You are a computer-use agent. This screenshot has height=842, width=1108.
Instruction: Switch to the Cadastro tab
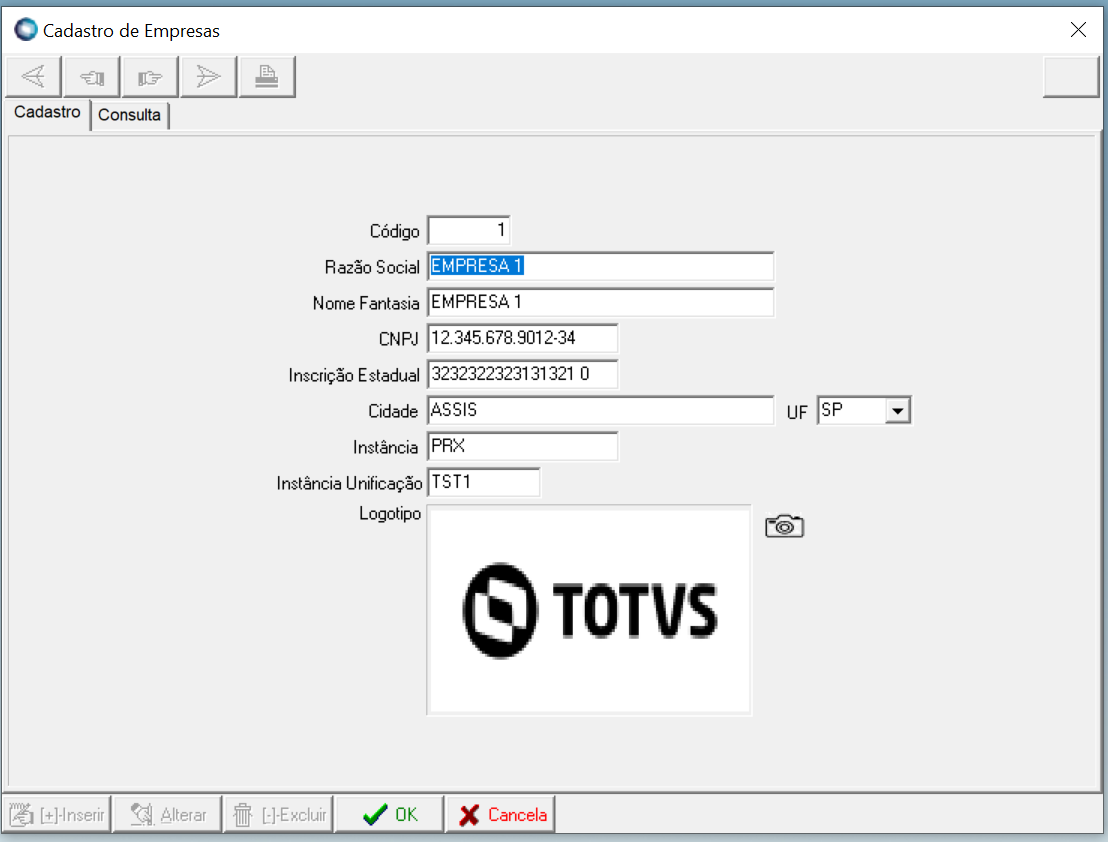[x=47, y=112]
